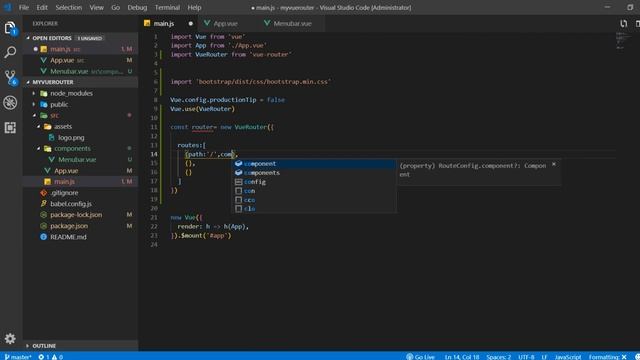Click the public folder icon
Screen dimensions: 640x360
[44, 104]
